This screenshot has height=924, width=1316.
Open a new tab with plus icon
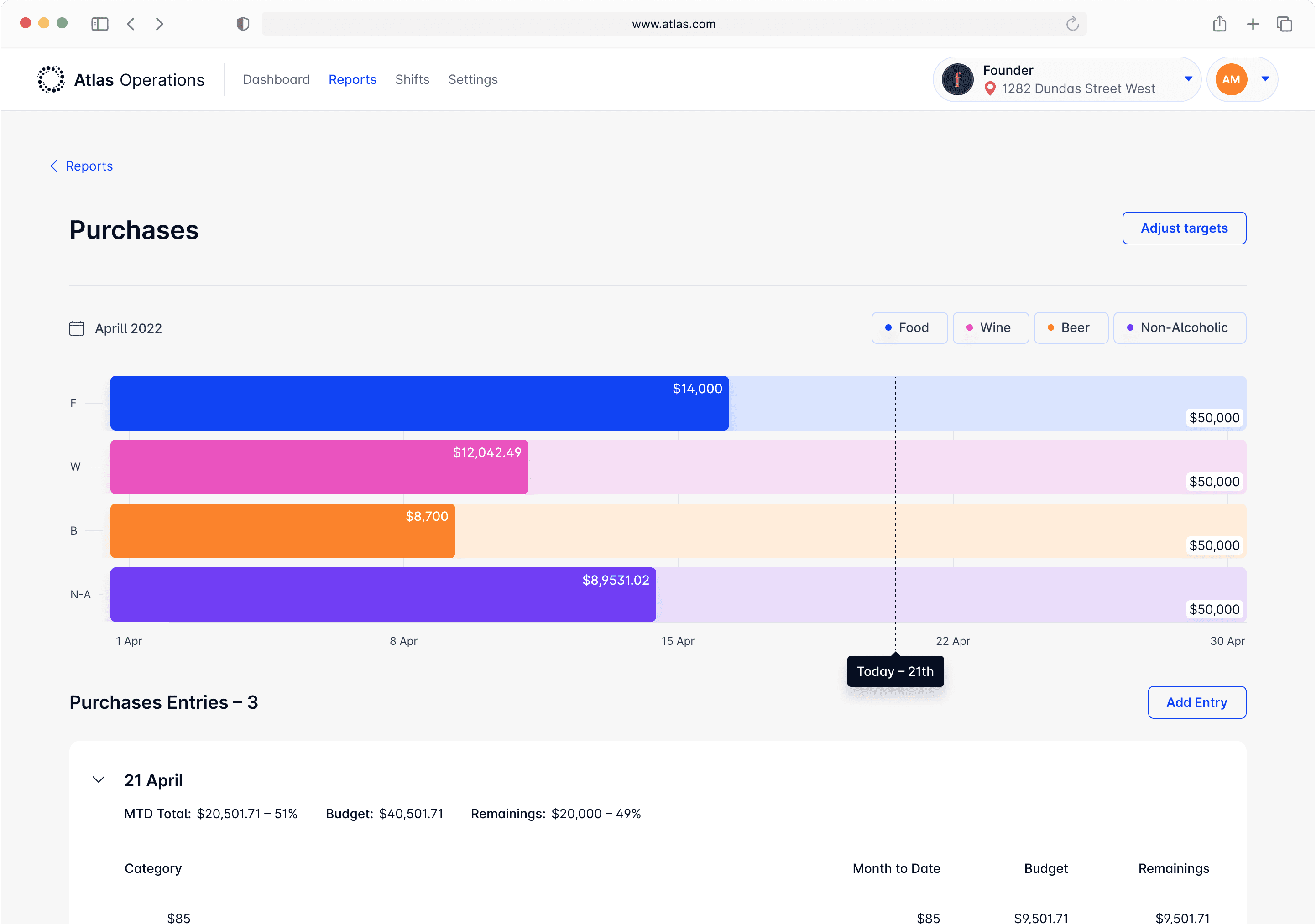(x=1253, y=24)
